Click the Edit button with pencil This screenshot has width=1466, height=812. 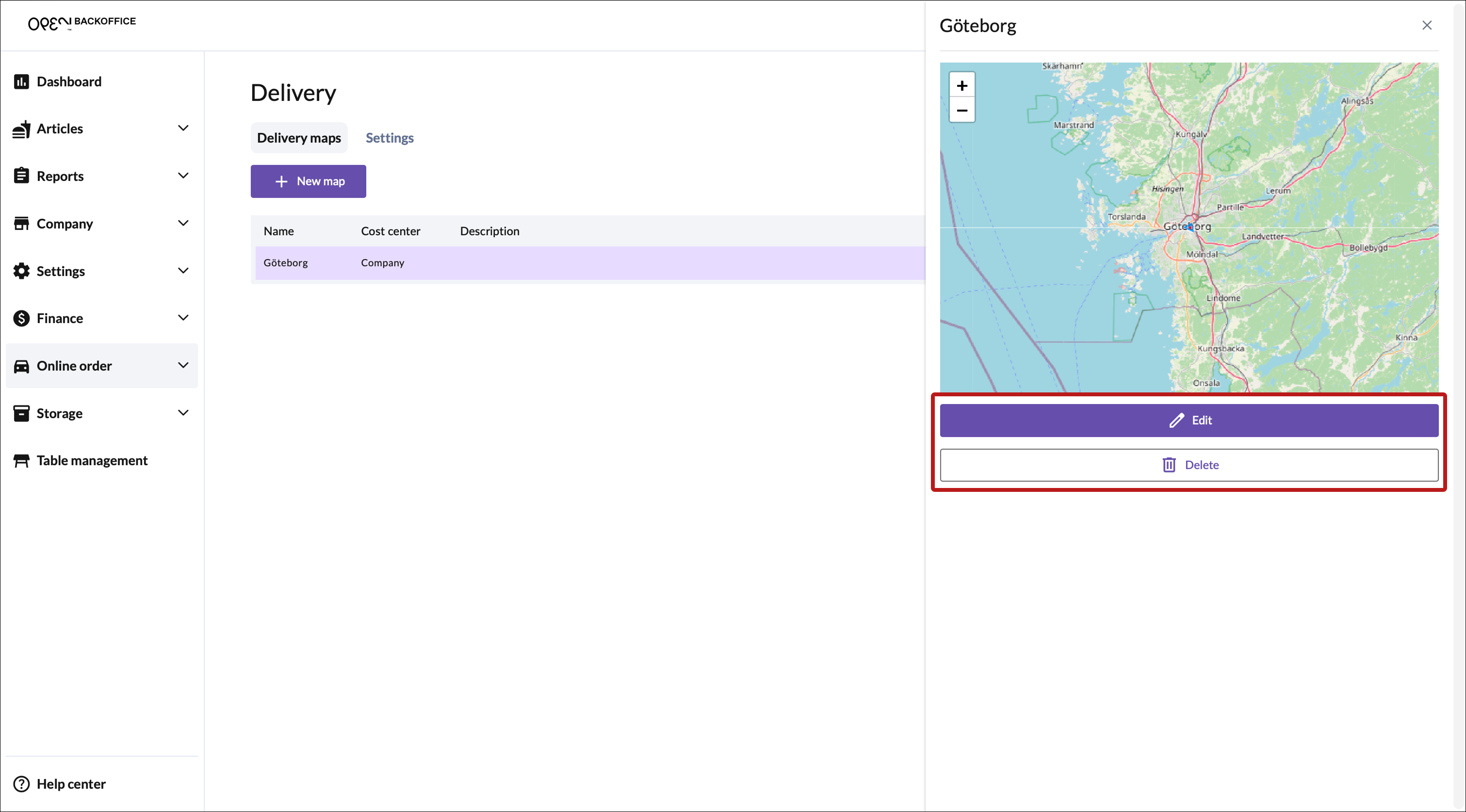pos(1189,421)
